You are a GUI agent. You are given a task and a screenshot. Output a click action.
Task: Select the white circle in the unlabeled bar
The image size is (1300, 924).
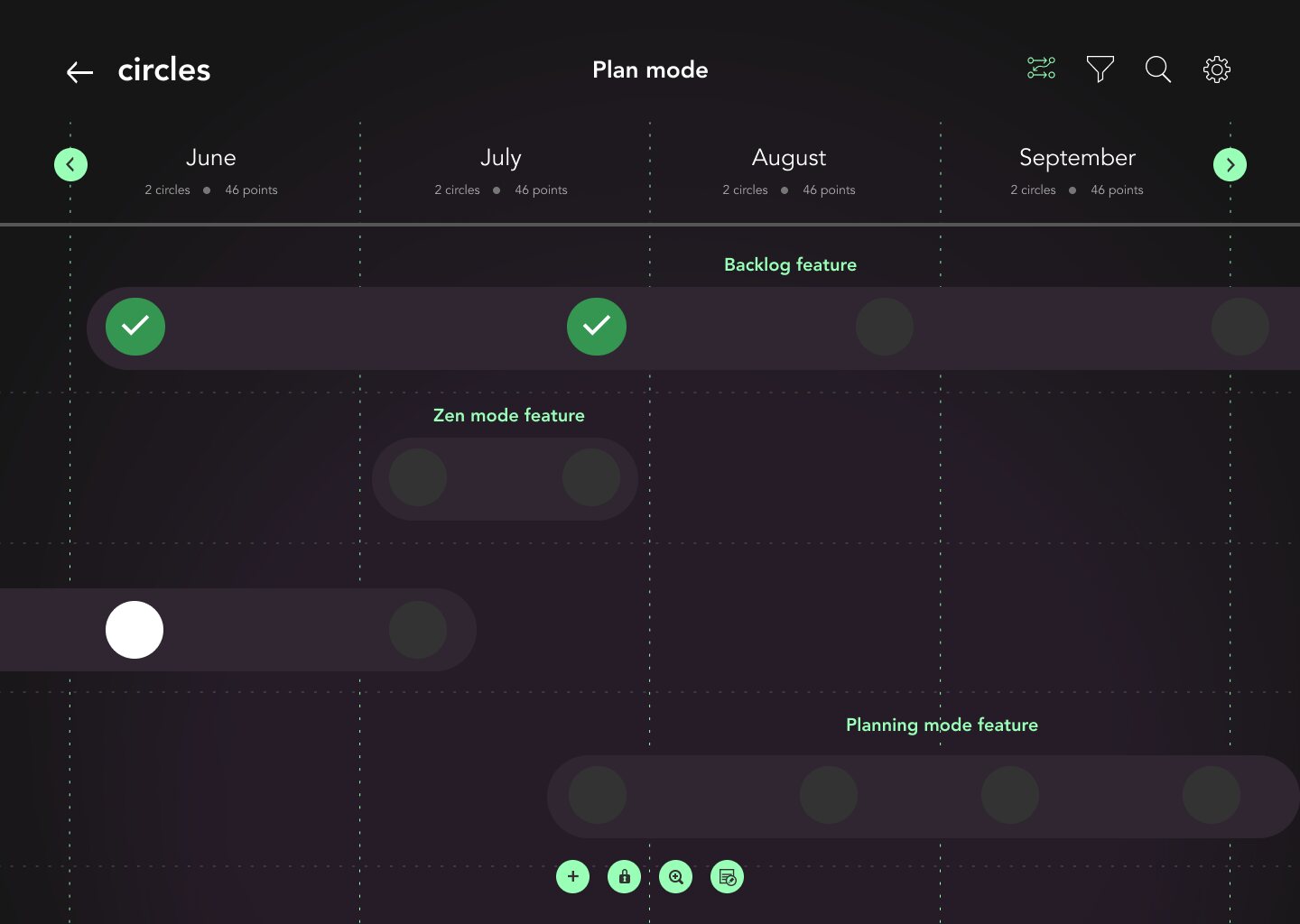(x=135, y=630)
